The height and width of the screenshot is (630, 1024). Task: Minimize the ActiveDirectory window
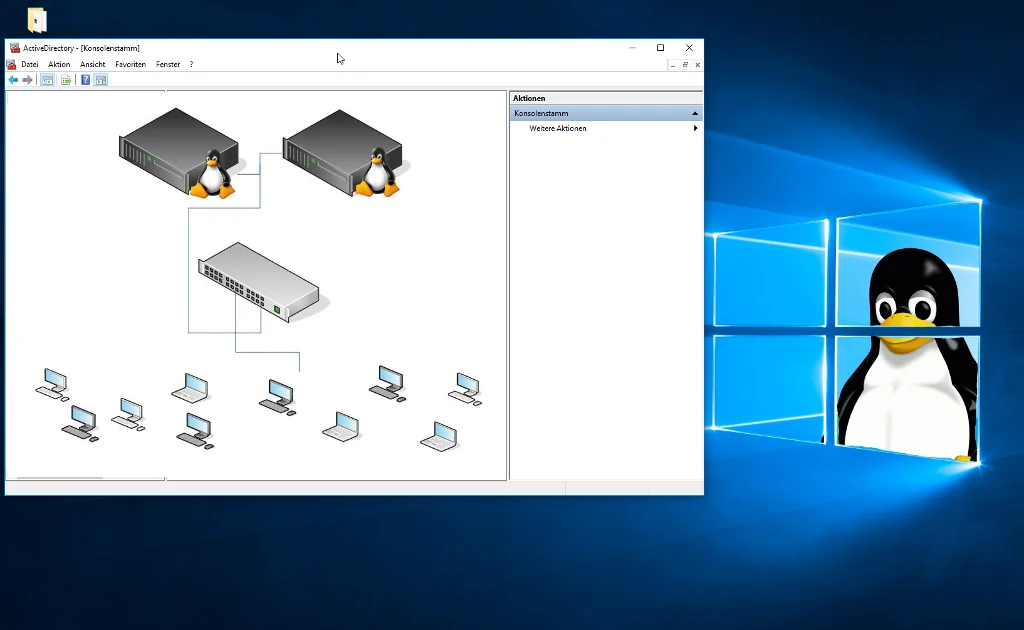point(632,48)
